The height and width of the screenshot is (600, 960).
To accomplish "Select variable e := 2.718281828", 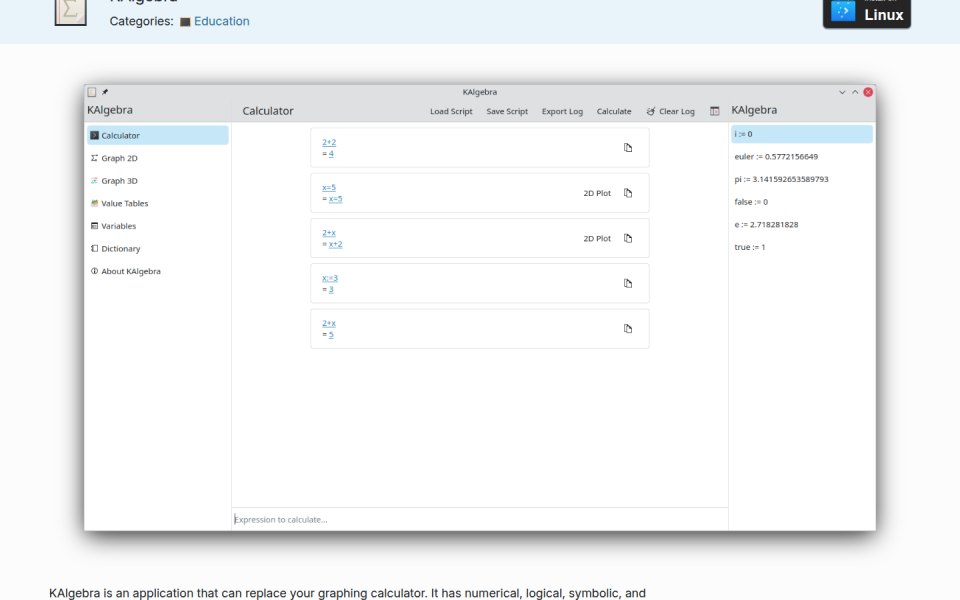I will pyautogui.click(x=801, y=225).
